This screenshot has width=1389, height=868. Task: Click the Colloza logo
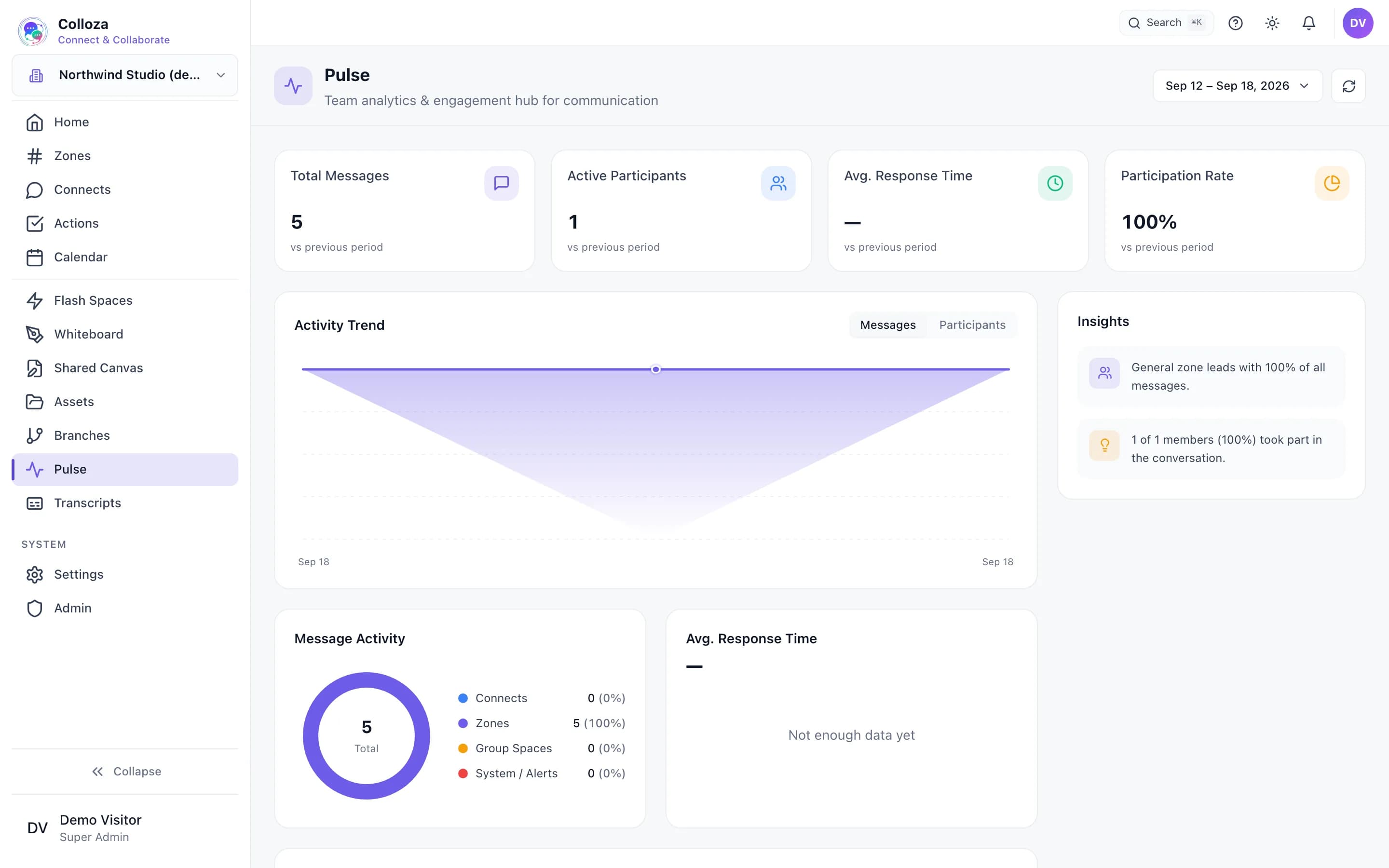click(x=33, y=31)
